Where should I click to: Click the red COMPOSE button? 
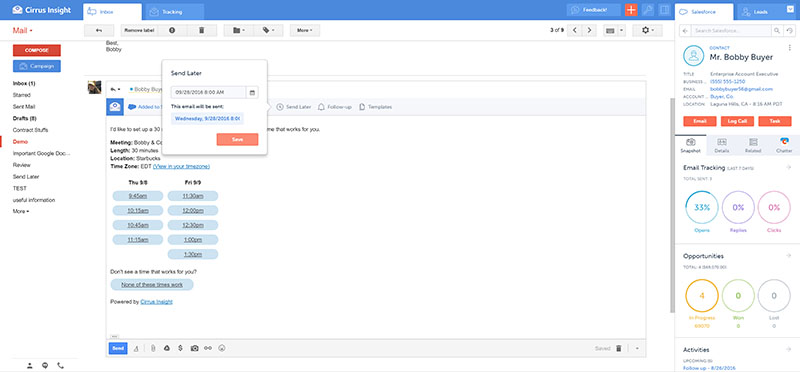coord(37,50)
